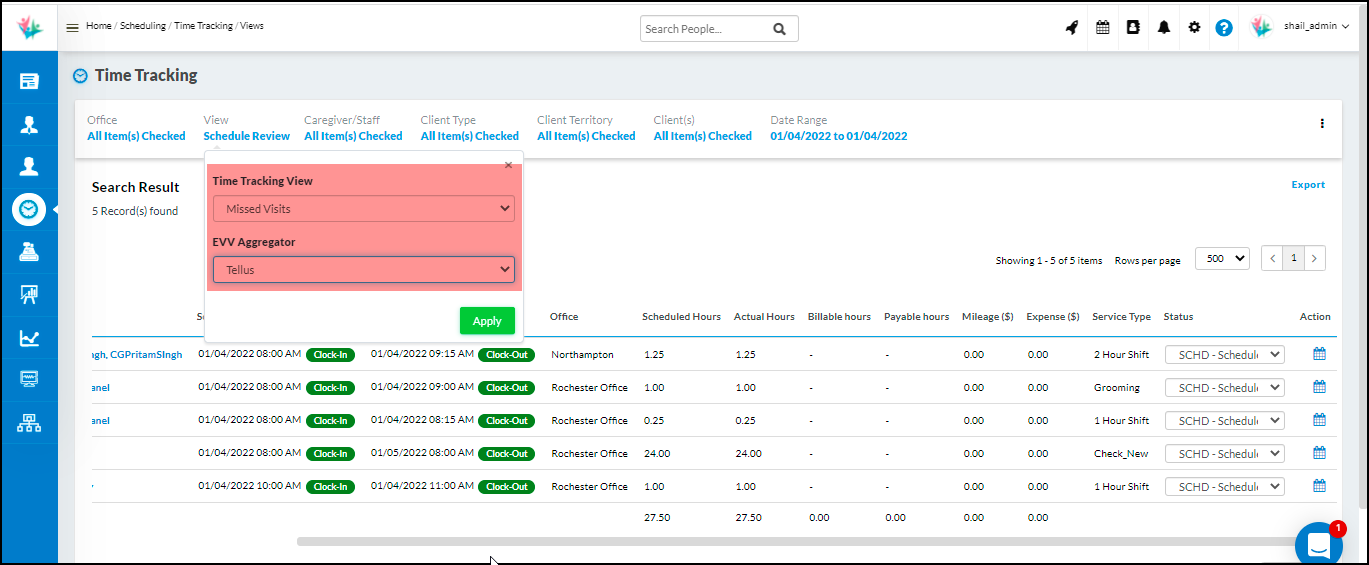
Task: Toggle the hamburger menu icon
Action: 72,27
